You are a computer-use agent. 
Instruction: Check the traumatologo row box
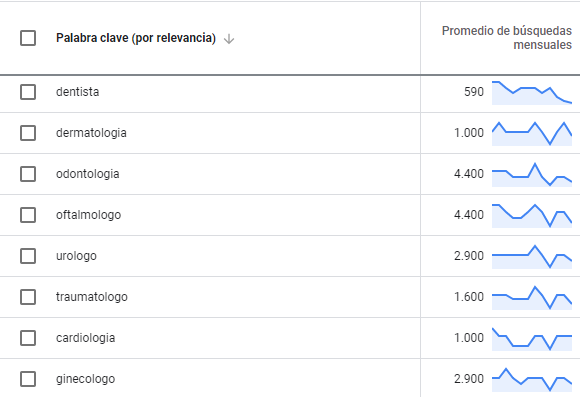pos(28,297)
